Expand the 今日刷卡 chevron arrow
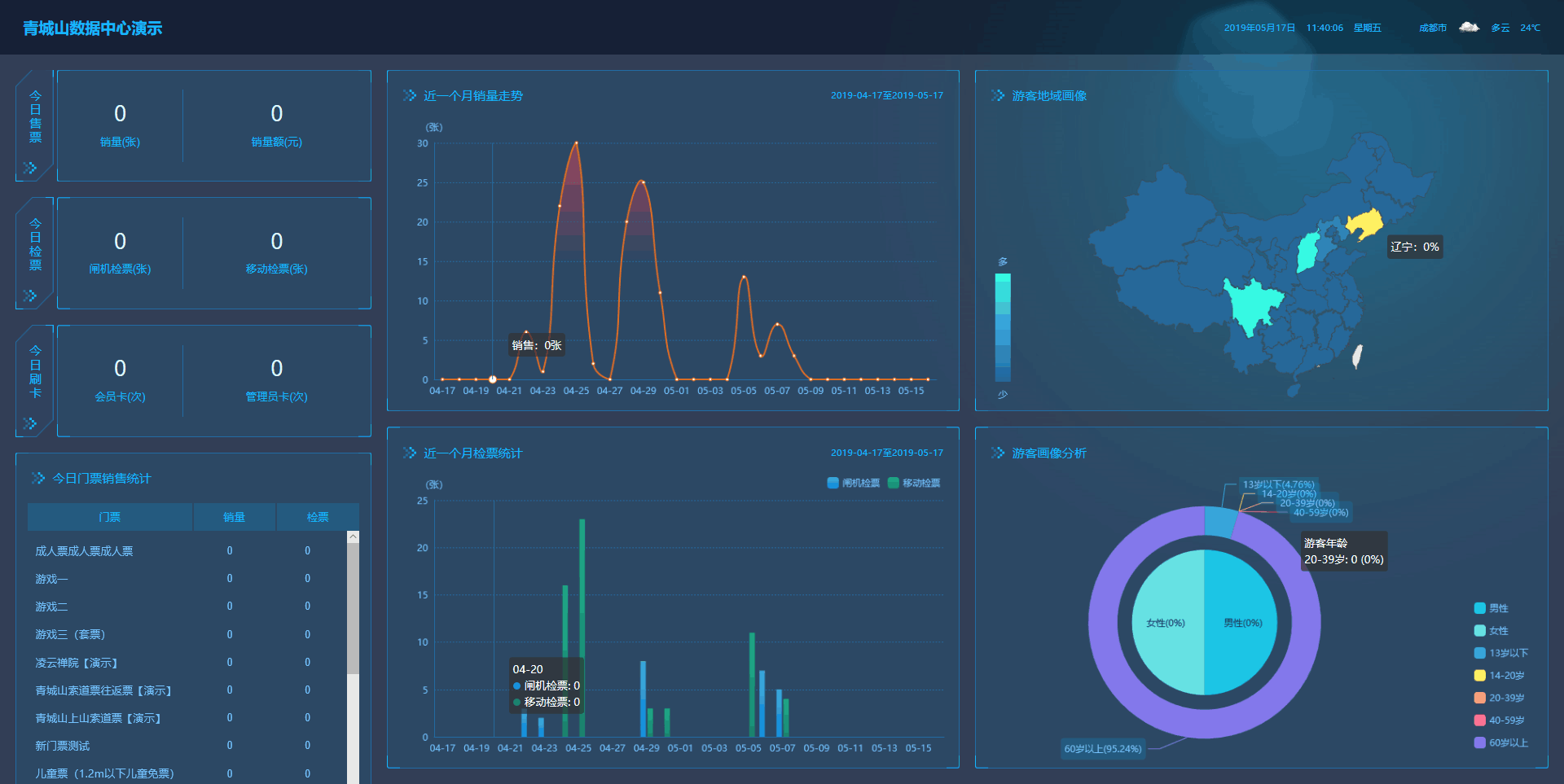The width and height of the screenshot is (1564, 784). pos(30,423)
